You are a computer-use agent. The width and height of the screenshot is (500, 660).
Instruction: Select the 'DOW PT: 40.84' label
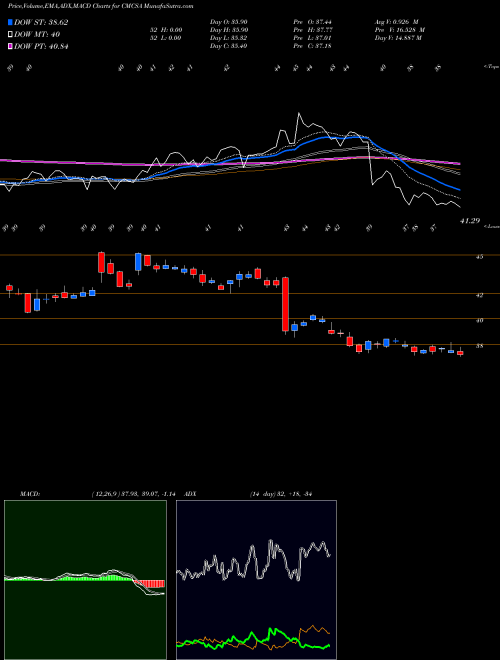coord(41,46)
